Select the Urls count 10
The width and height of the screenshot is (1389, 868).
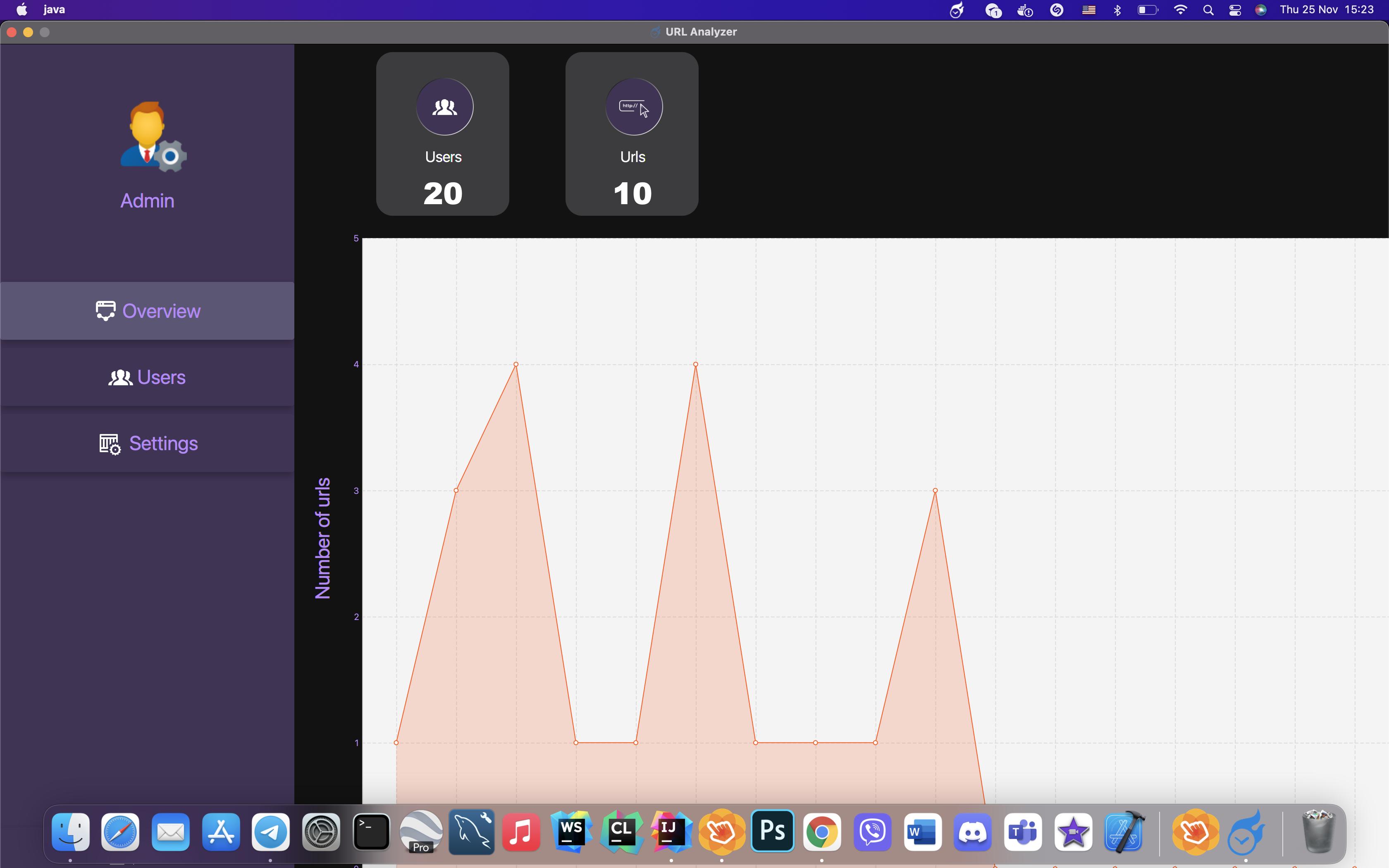click(x=632, y=193)
